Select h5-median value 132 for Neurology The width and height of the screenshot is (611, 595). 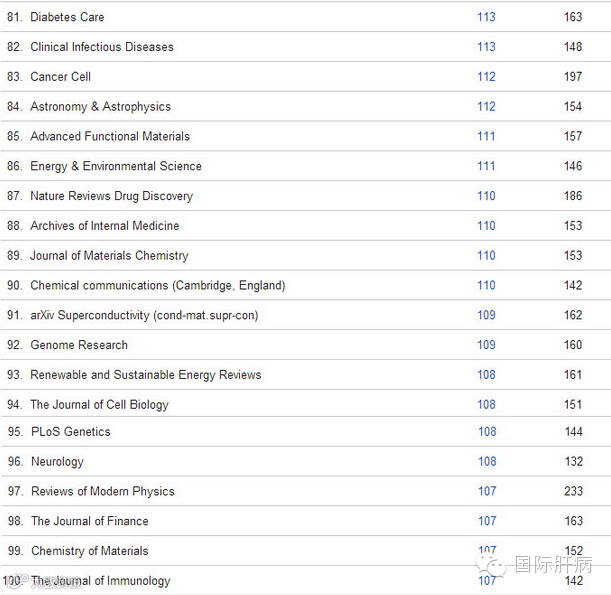[x=574, y=461]
